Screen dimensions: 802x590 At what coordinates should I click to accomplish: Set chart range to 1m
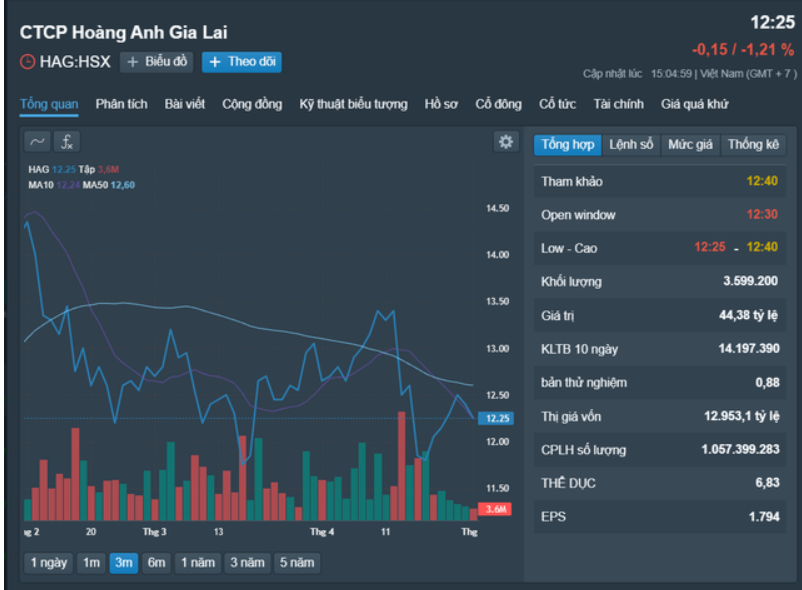pos(92,563)
